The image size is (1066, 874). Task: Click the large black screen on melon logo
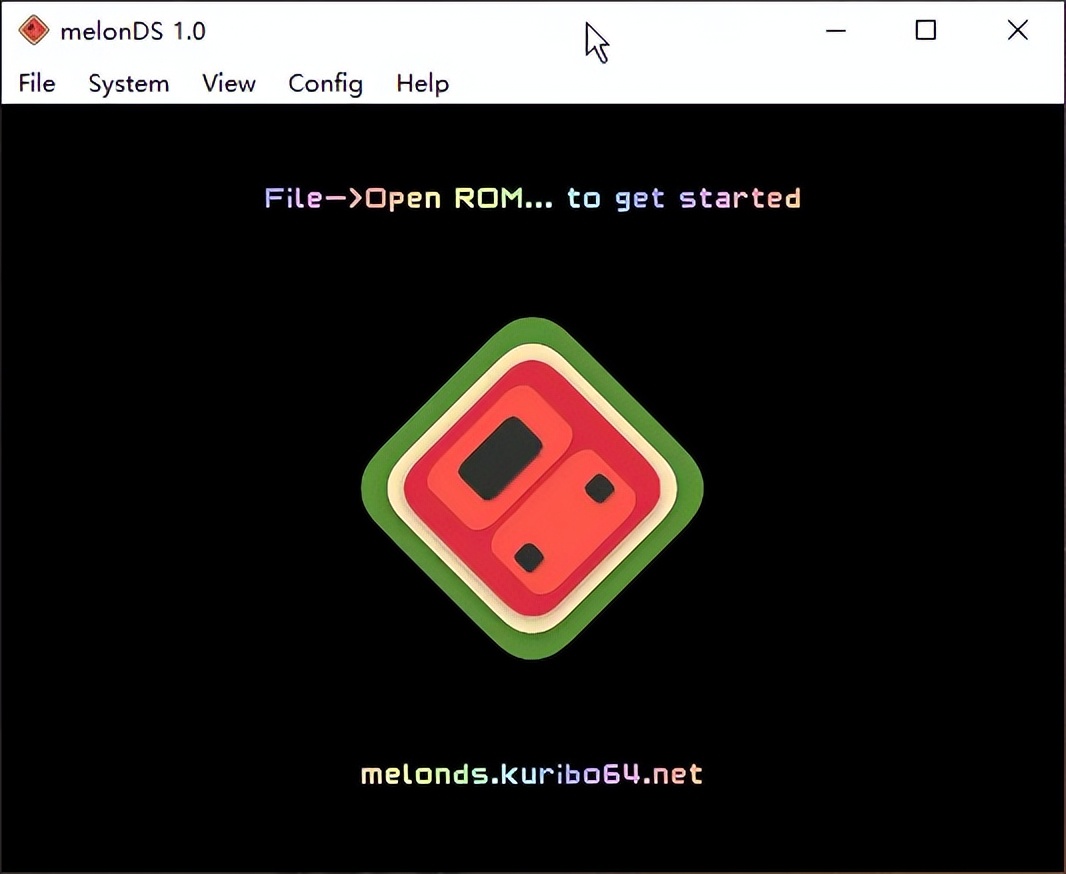click(x=500, y=458)
